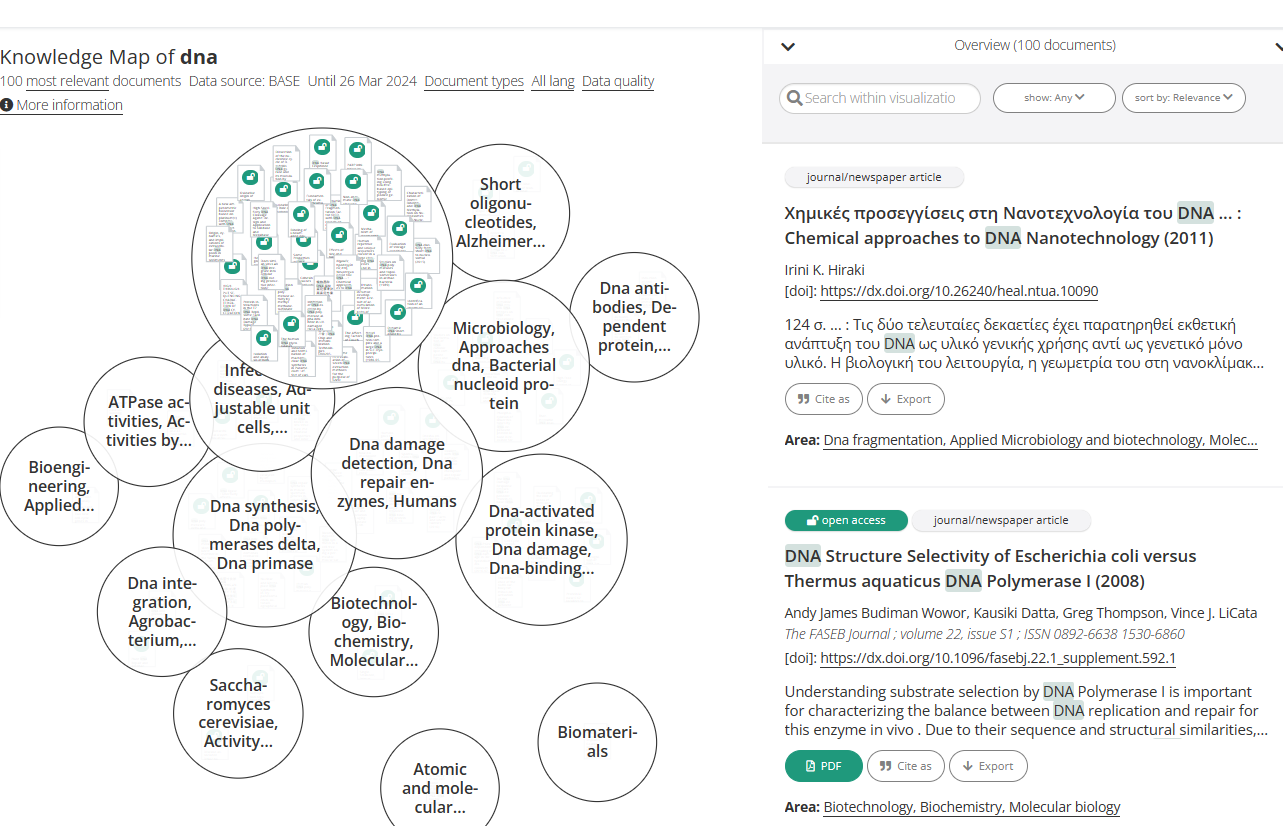
Task: Open PDF of DNA Structure Selectivity paper
Action: pyautogui.click(x=823, y=766)
